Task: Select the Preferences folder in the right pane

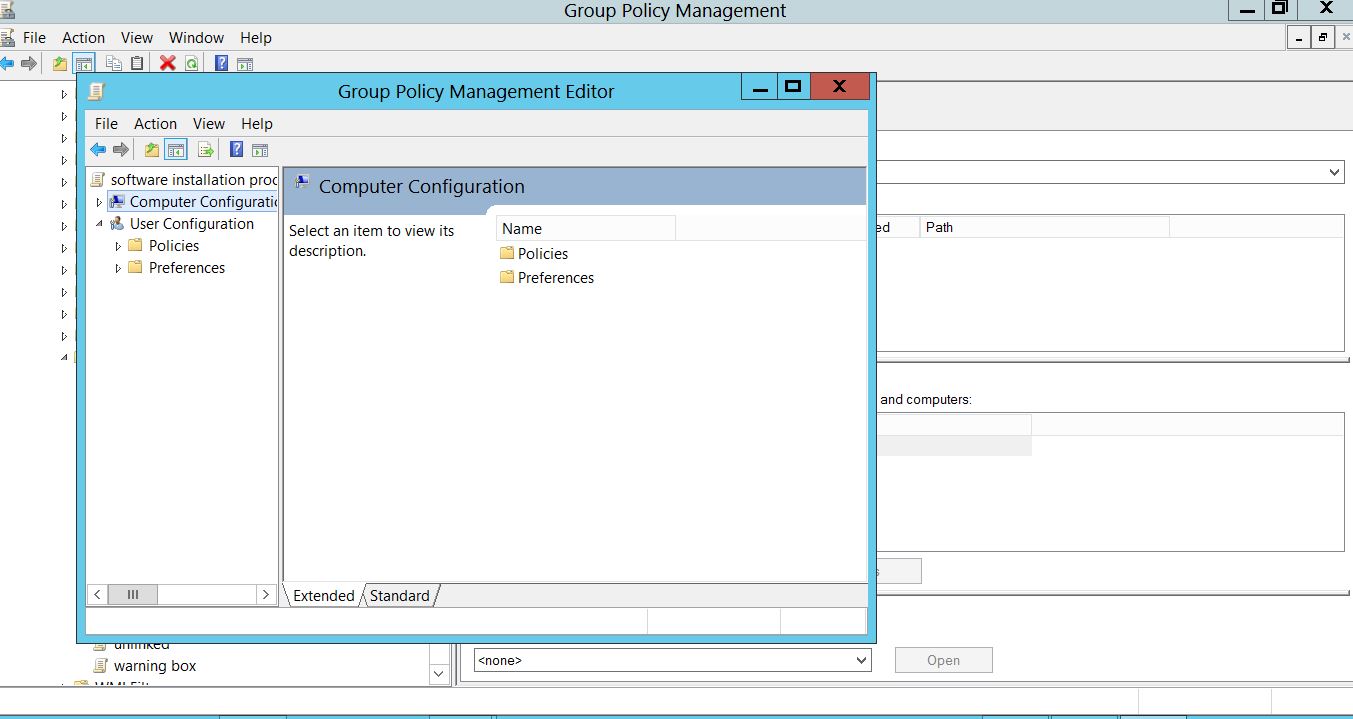Action: pos(555,278)
